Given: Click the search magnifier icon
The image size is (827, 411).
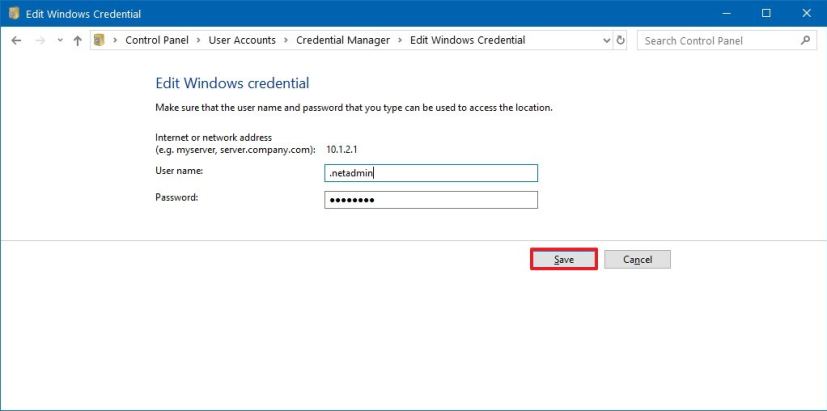Looking at the screenshot, I should coord(805,40).
